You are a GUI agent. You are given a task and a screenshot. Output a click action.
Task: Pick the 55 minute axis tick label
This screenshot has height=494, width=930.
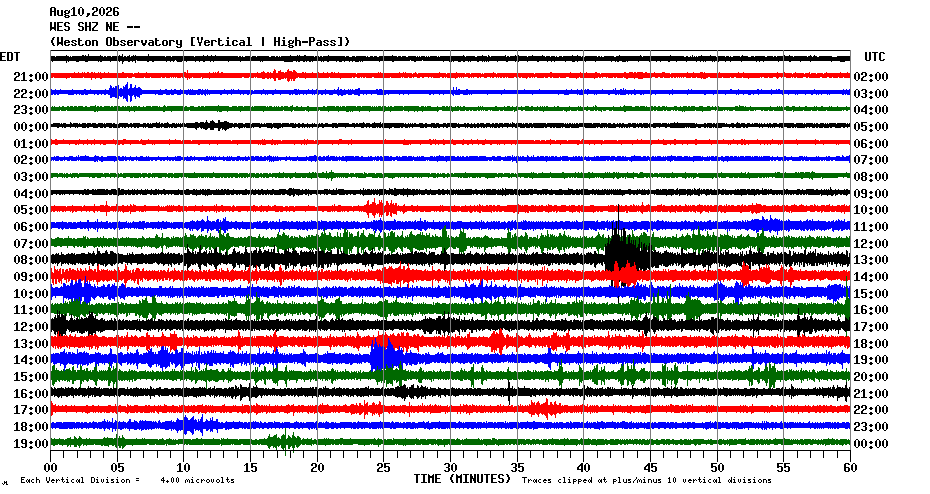point(784,468)
